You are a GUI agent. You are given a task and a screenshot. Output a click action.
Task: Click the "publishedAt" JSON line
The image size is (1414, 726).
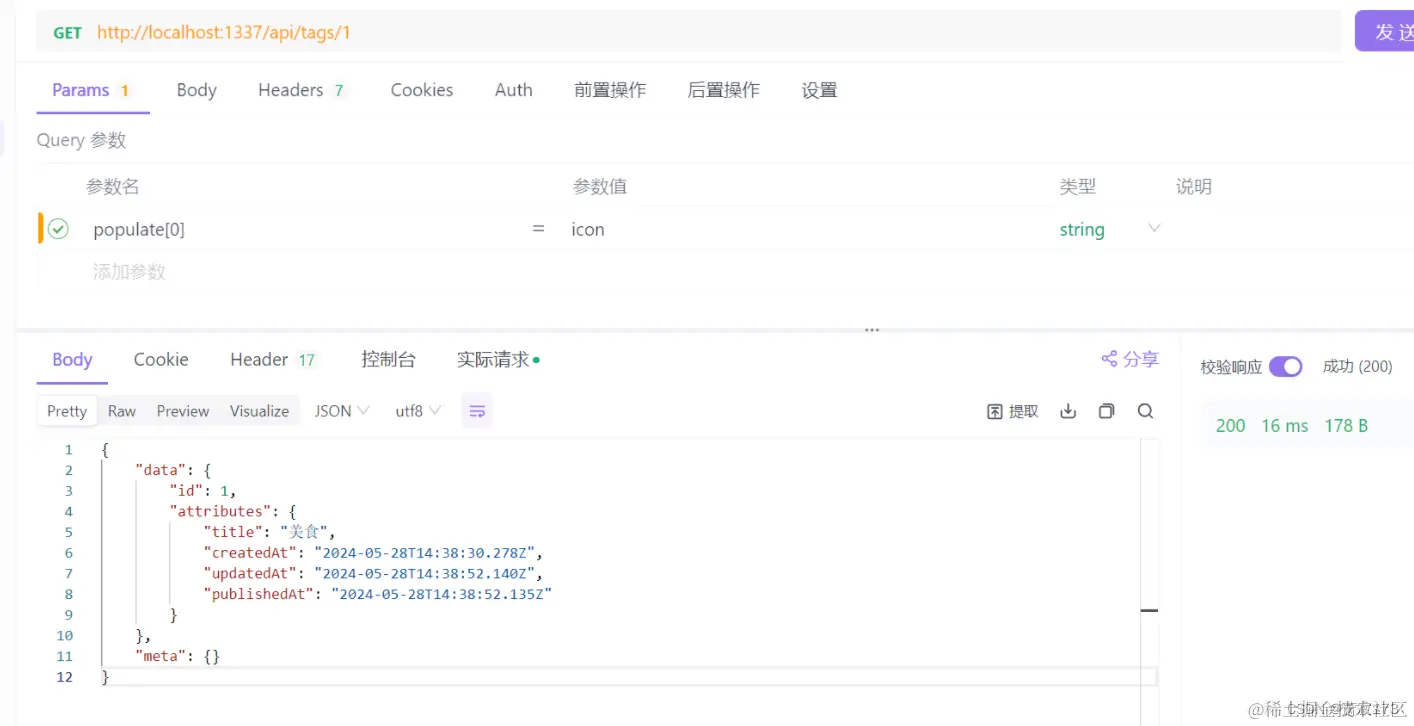point(378,594)
